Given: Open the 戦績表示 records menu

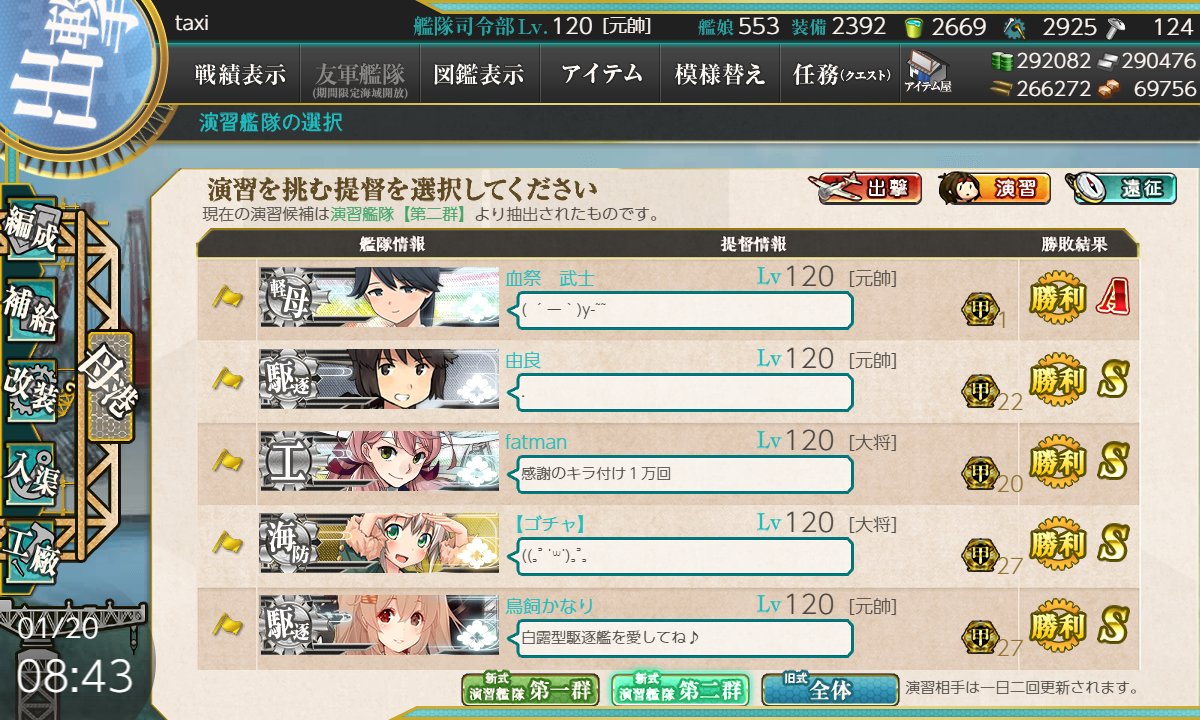Looking at the screenshot, I should [x=240, y=74].
